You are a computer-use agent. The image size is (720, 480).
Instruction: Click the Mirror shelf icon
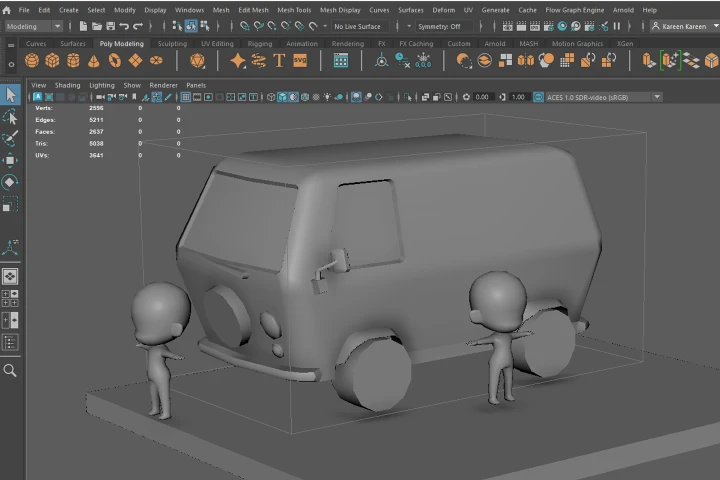[526, 61]
